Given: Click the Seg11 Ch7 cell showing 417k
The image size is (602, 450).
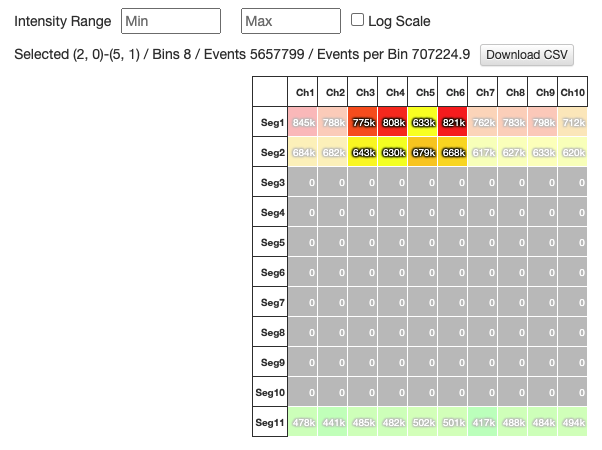Looking at the screenshot, I should tap(483, 423).
